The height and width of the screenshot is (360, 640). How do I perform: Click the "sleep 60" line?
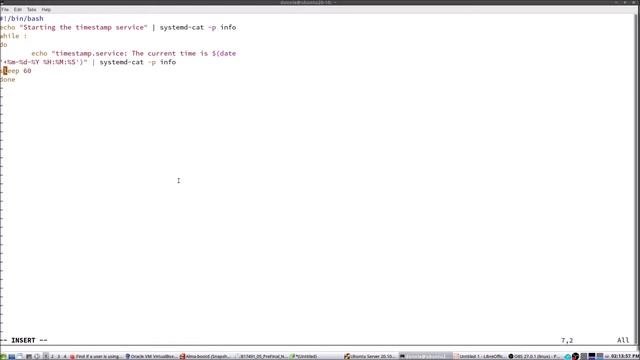(x=16, y=71)
